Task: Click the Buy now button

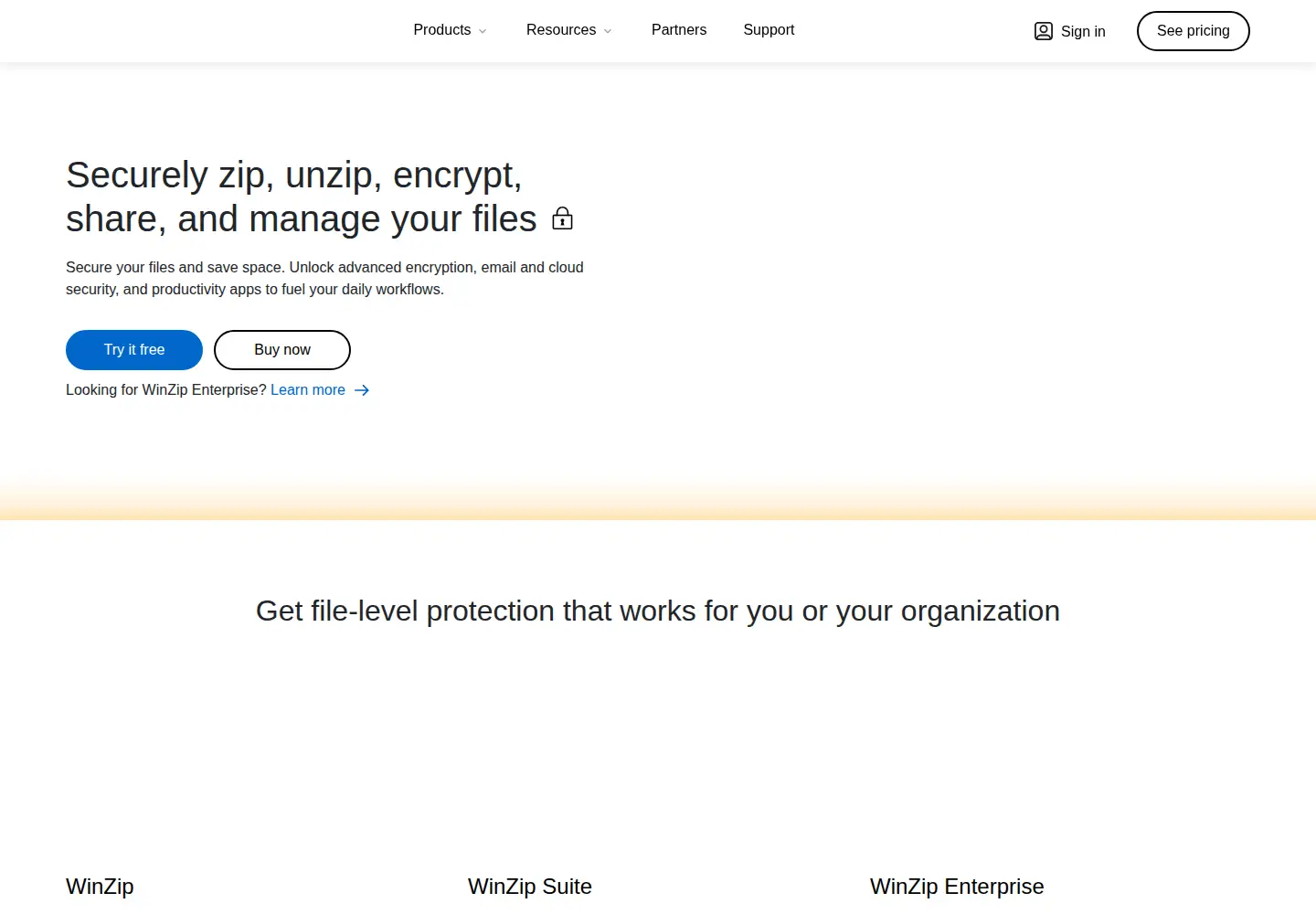Action: tap(282, 350)
